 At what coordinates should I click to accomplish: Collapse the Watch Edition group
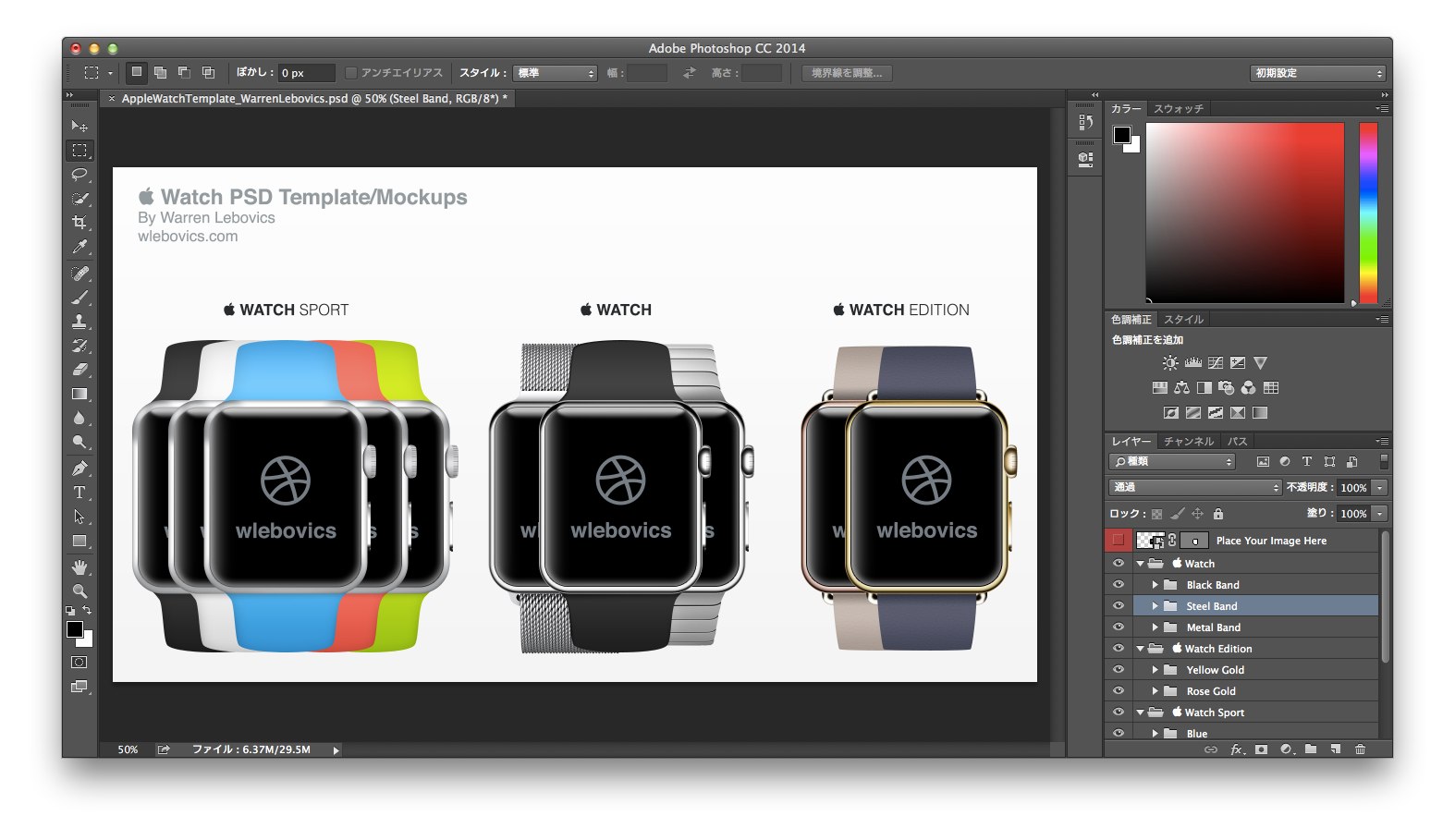point(1141,649)
